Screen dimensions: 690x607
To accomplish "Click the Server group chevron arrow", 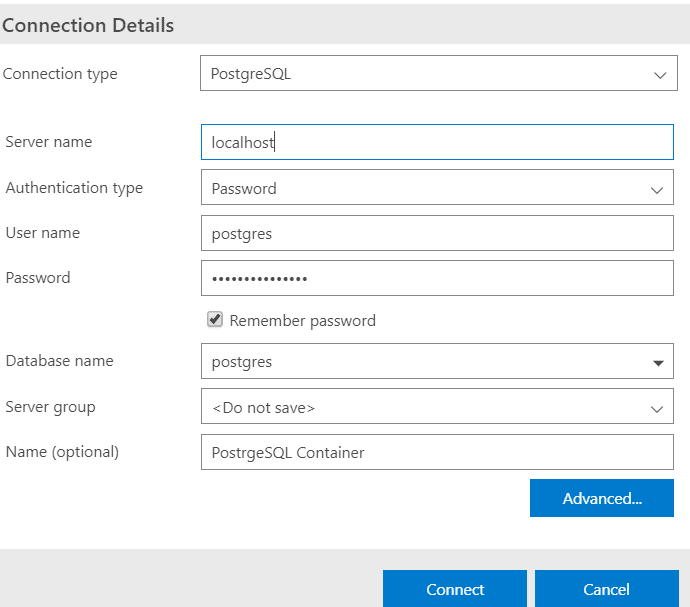I will click(657, 409).
